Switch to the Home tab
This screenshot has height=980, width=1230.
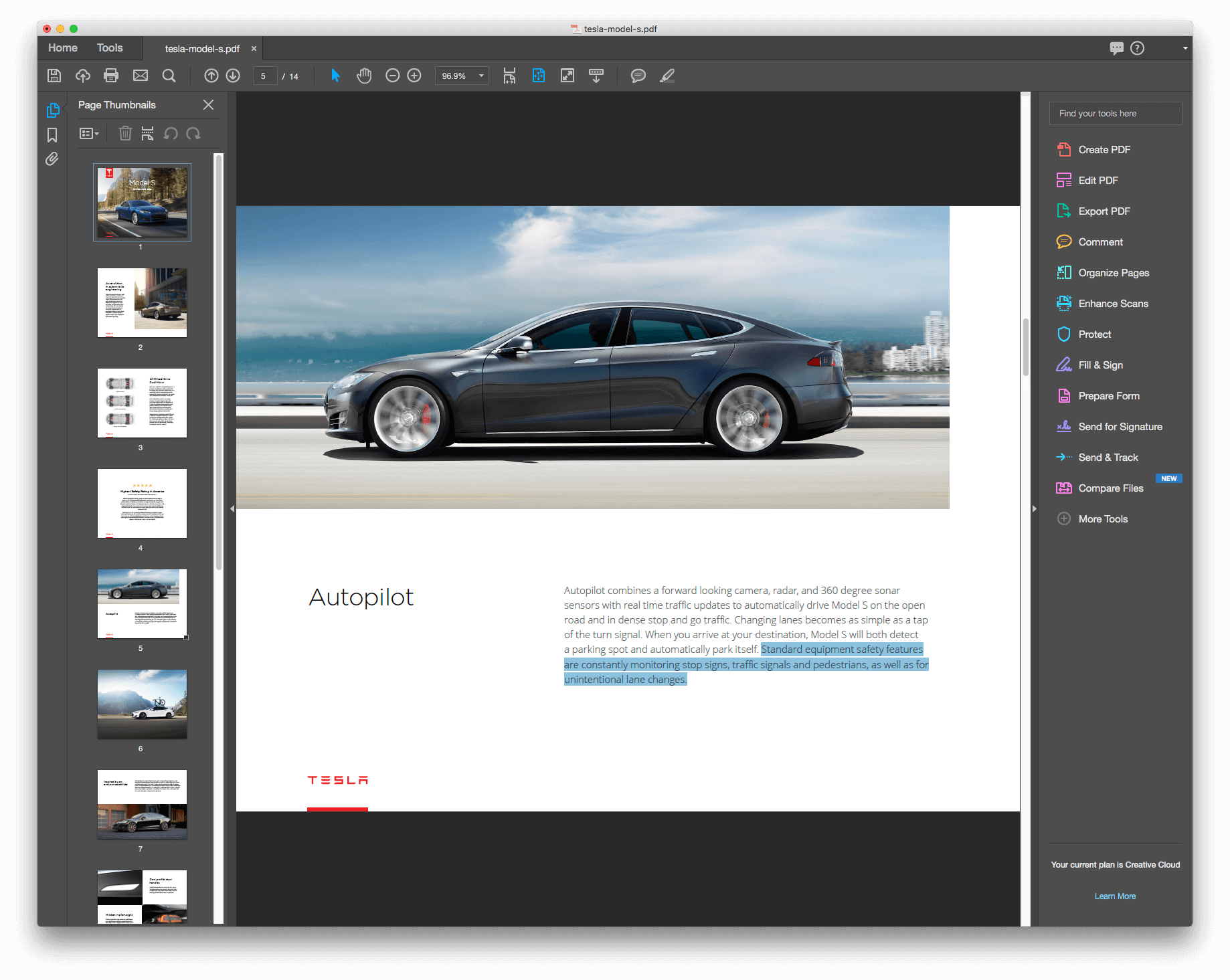point(63,48)
